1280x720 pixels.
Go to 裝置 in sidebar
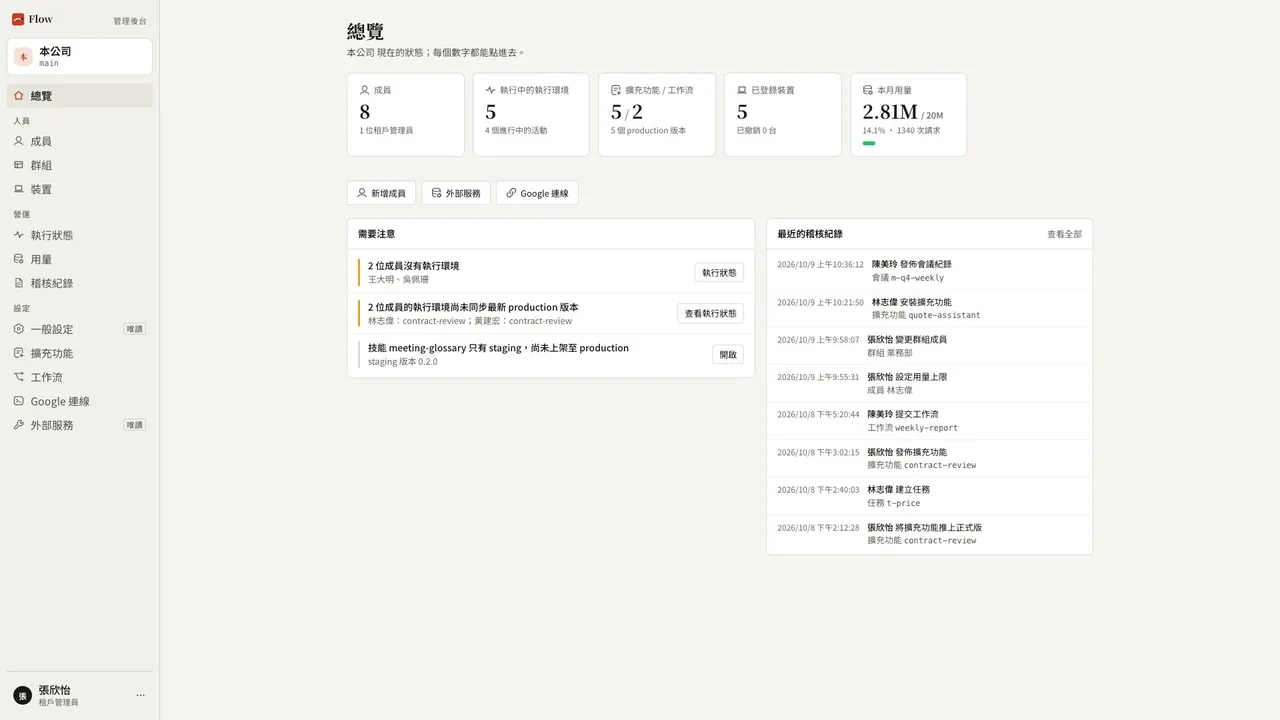click(x=80, y=189)
